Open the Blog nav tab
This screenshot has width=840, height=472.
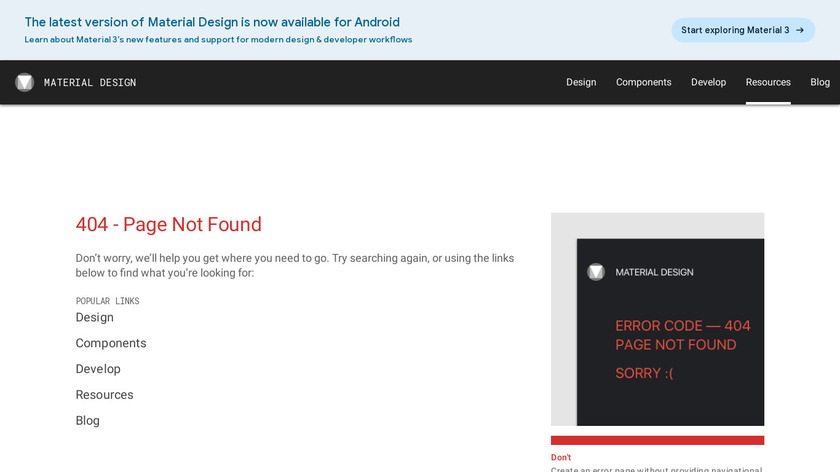820,82
